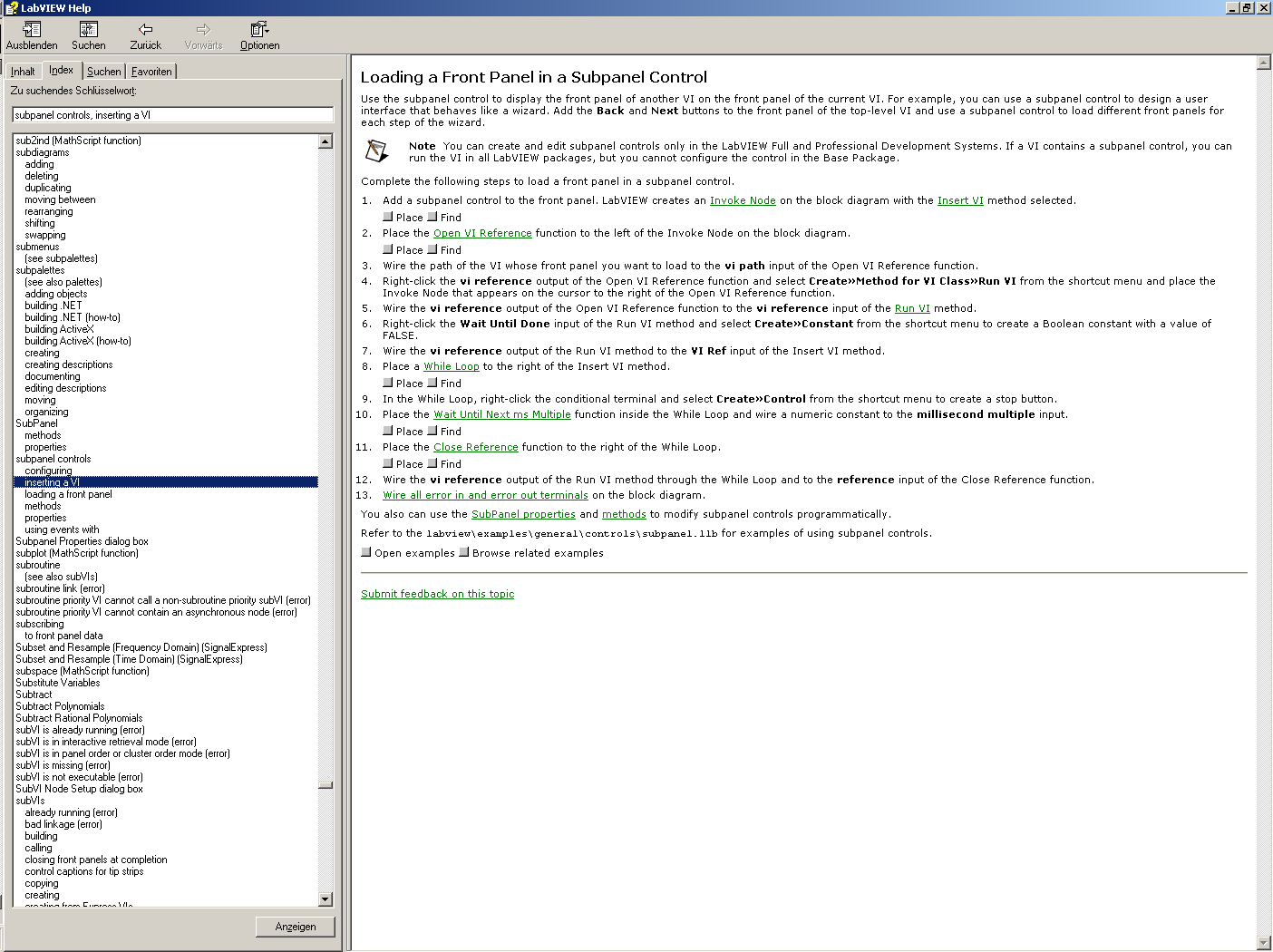Click the Browse related examples icon
This screenshot has width=1273, height=952.
pos(464,552)
